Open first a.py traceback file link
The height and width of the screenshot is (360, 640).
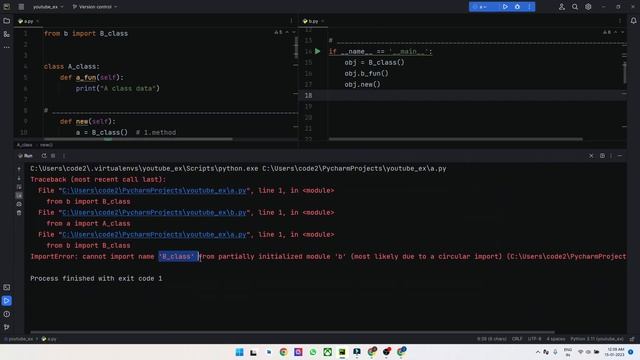coord(154,191)
